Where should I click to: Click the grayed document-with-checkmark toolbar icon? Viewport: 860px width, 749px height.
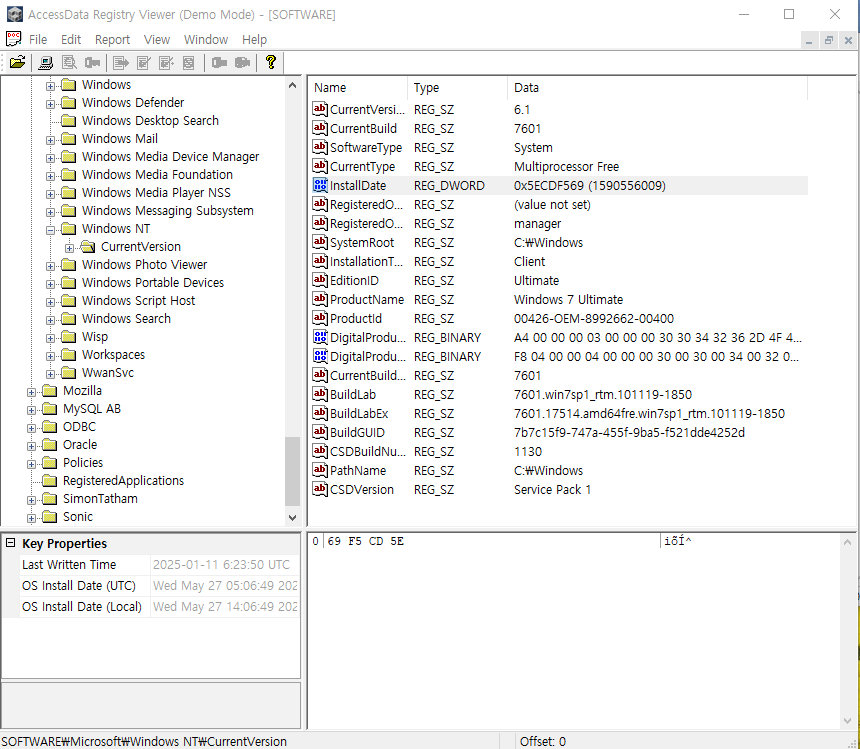click(x=143, y=63)
